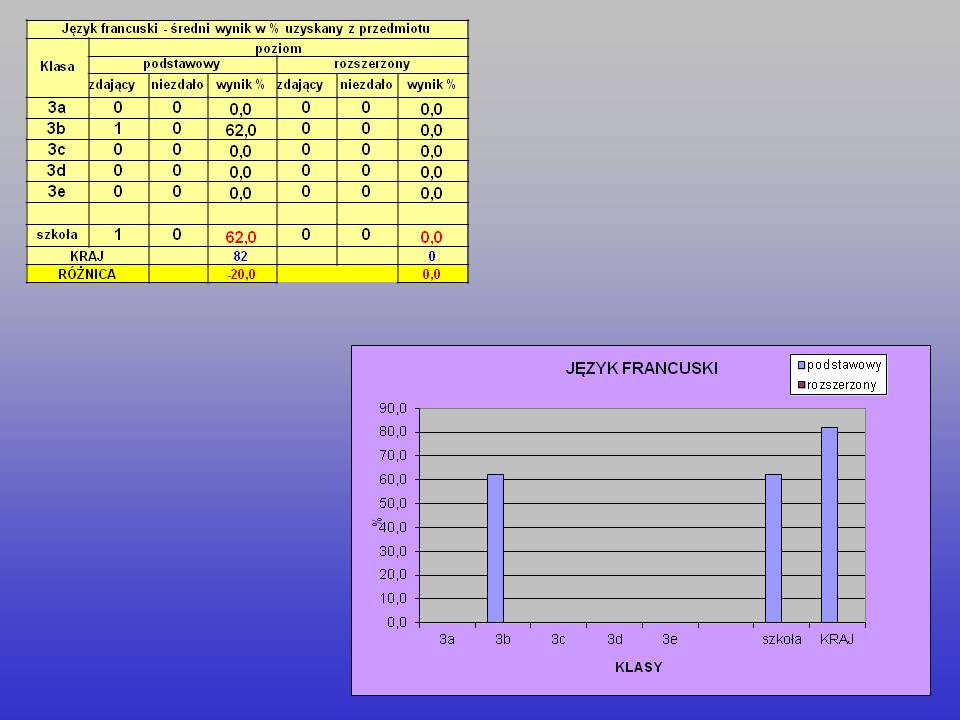Select the -20,0 difference value

click(x=241, y=274)
